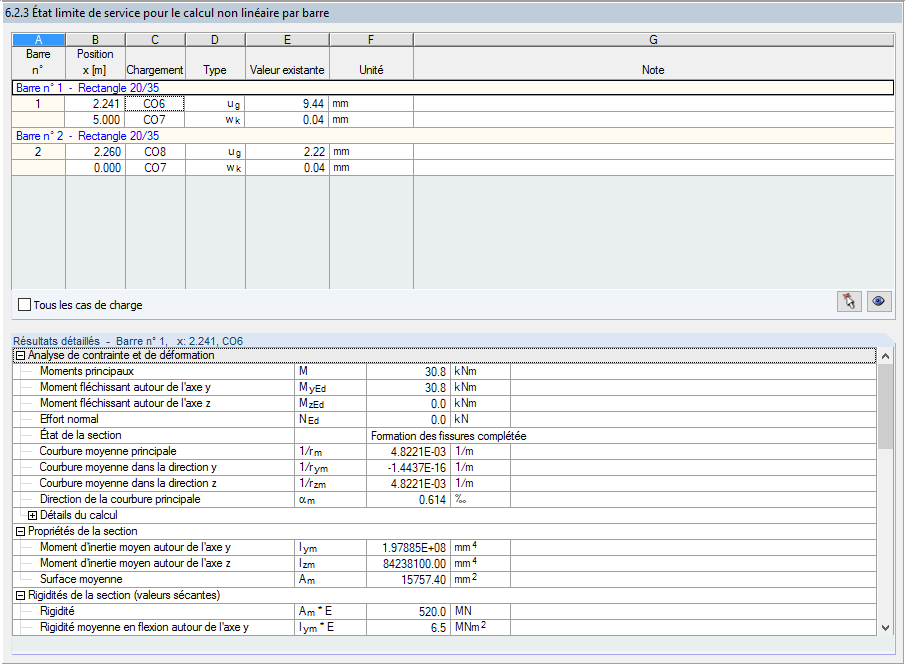Select 'Barre n° 2 - Rectangle 20/35' group row
This screenshot has width=906, height=666.
pos(453,136)
